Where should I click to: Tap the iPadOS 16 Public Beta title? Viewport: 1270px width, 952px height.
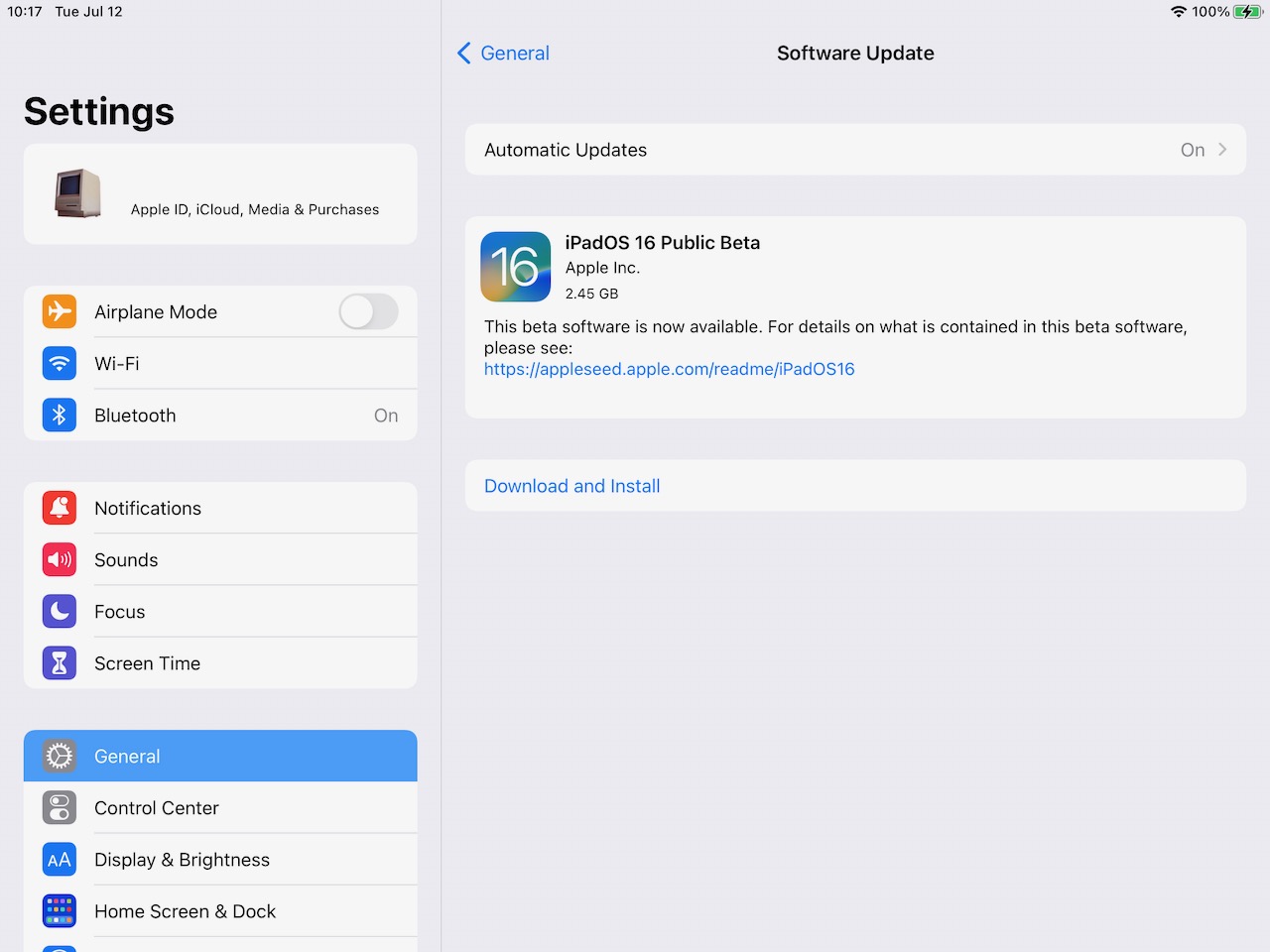pyautogui.click(x=663, y=243)
